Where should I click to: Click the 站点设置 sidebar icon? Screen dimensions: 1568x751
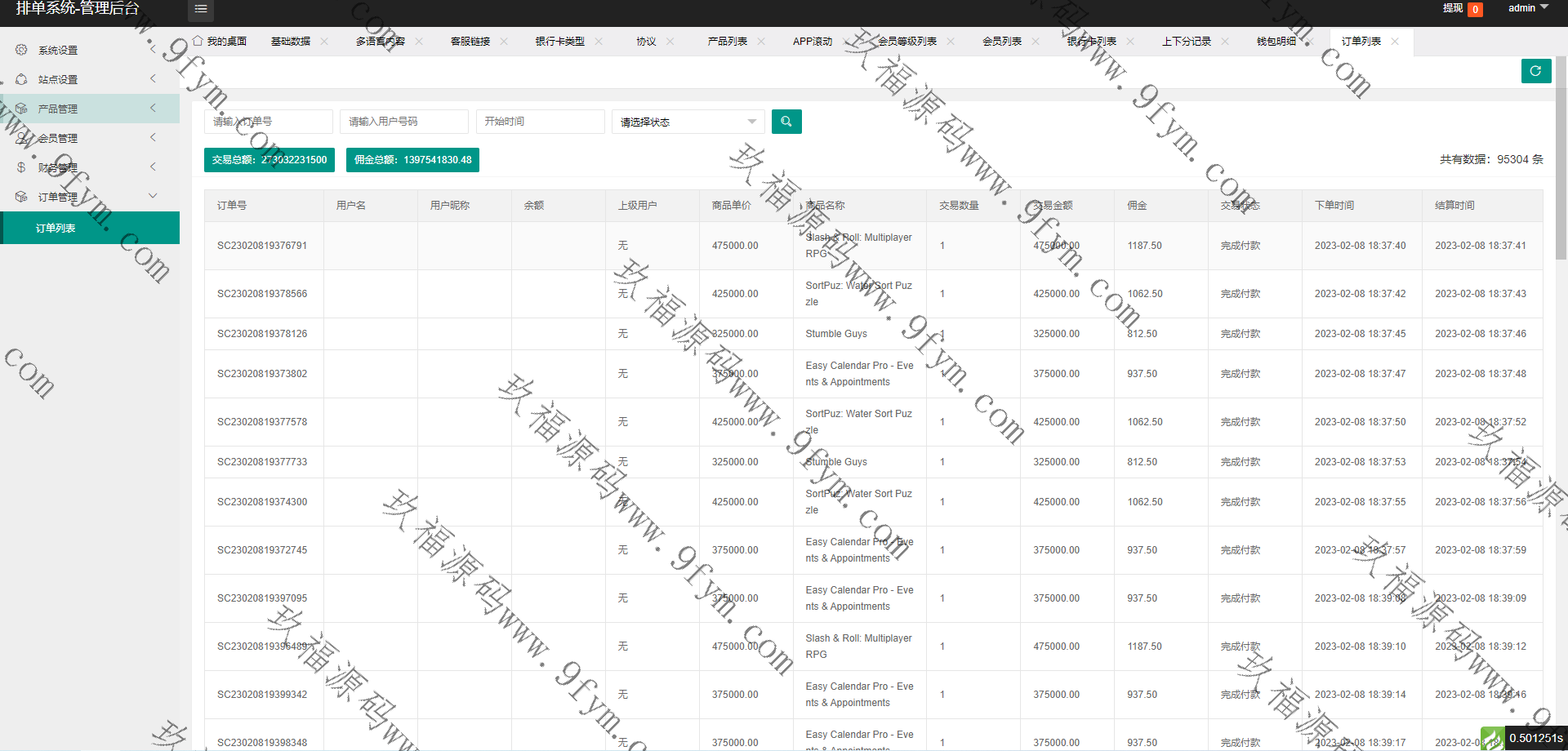tap(21, 79)
